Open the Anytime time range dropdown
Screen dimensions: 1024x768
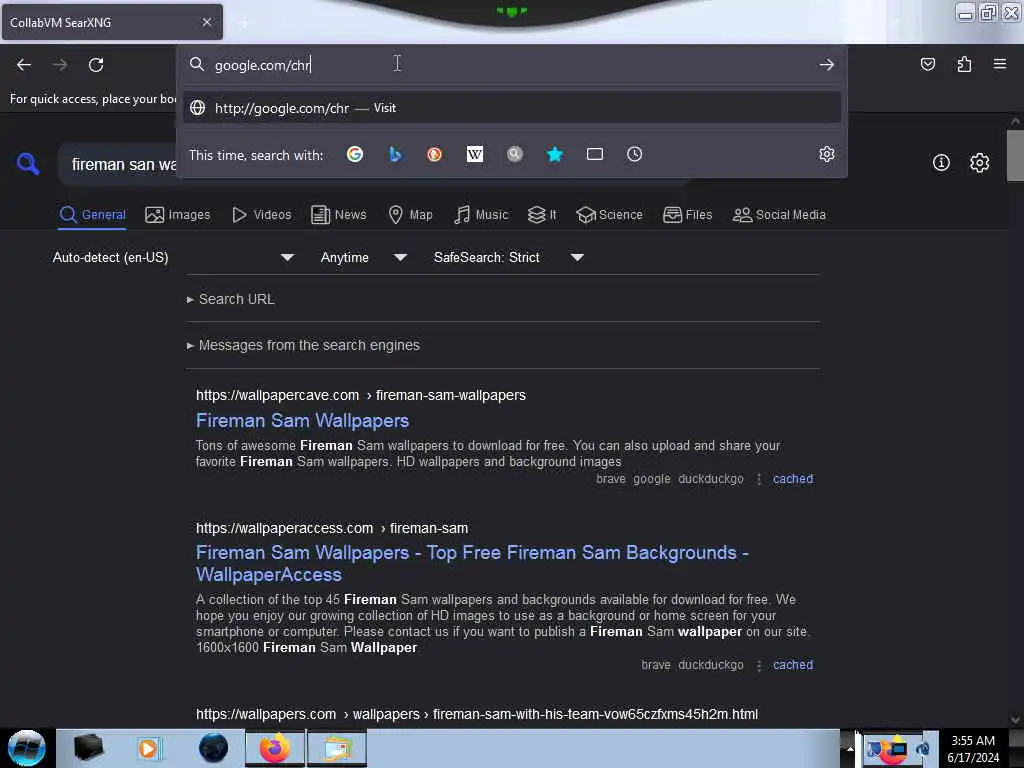[x=363, y=257]
